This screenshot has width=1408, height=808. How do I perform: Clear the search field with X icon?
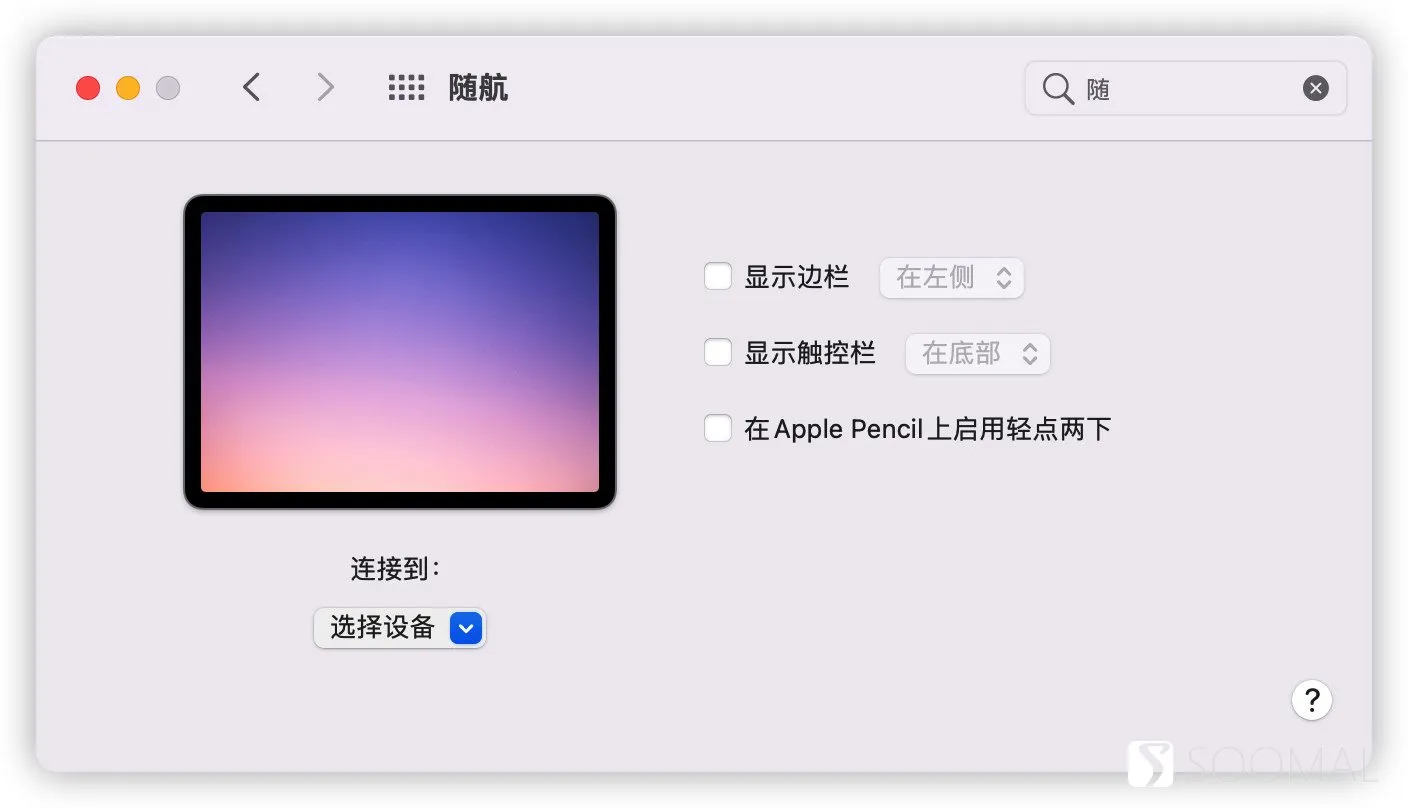pyautogui.click(x=1316, y=89)
